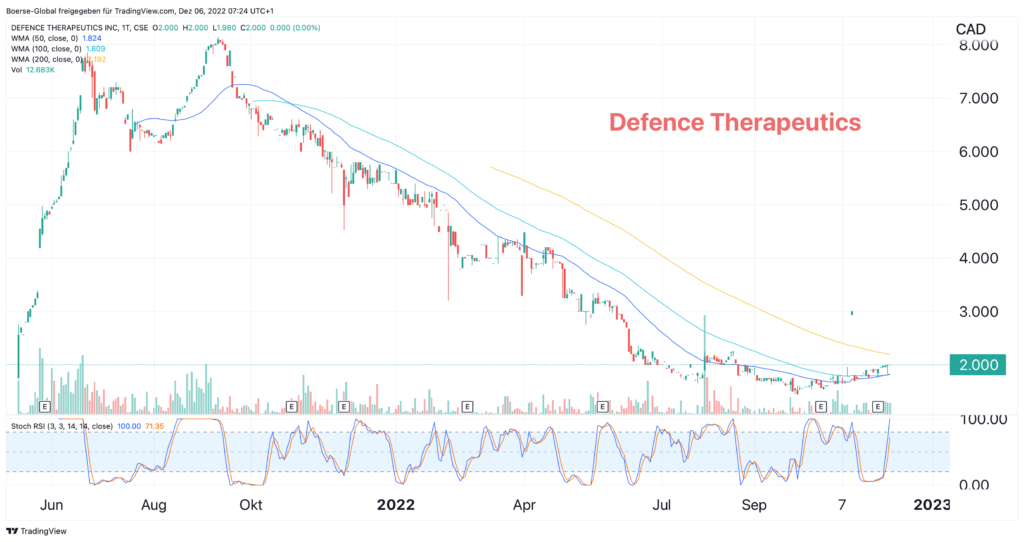Click the 7.000 price axis label
The height and width of the screenshot is (542, 1024).
pyautogui.click(x=978, y=99)
